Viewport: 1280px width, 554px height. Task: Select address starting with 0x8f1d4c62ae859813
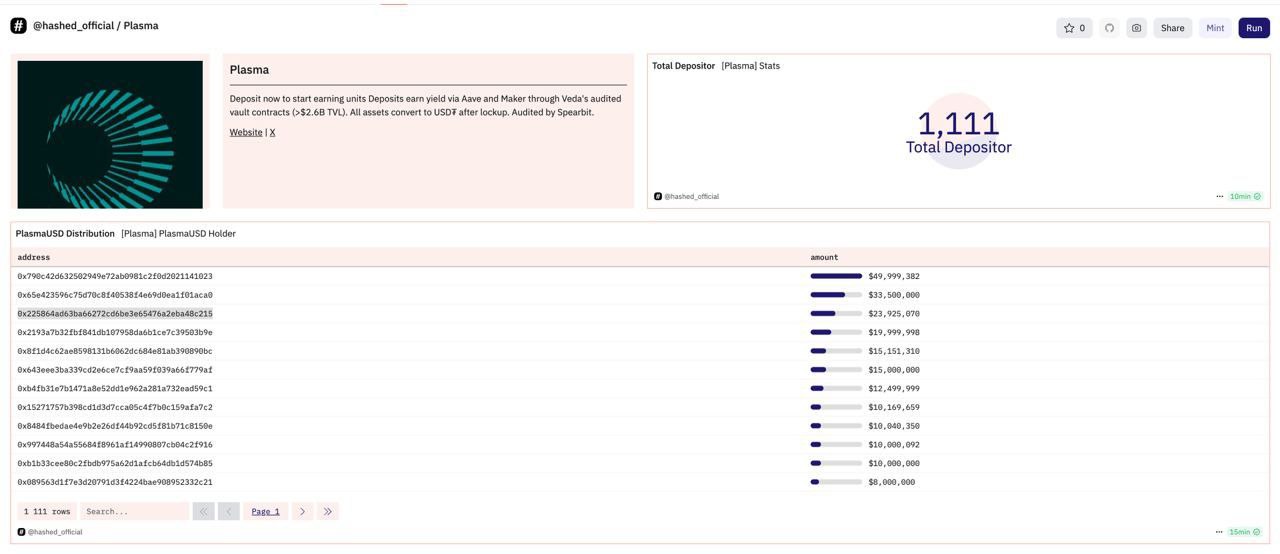pyautogui.click(x=115, y=351)
